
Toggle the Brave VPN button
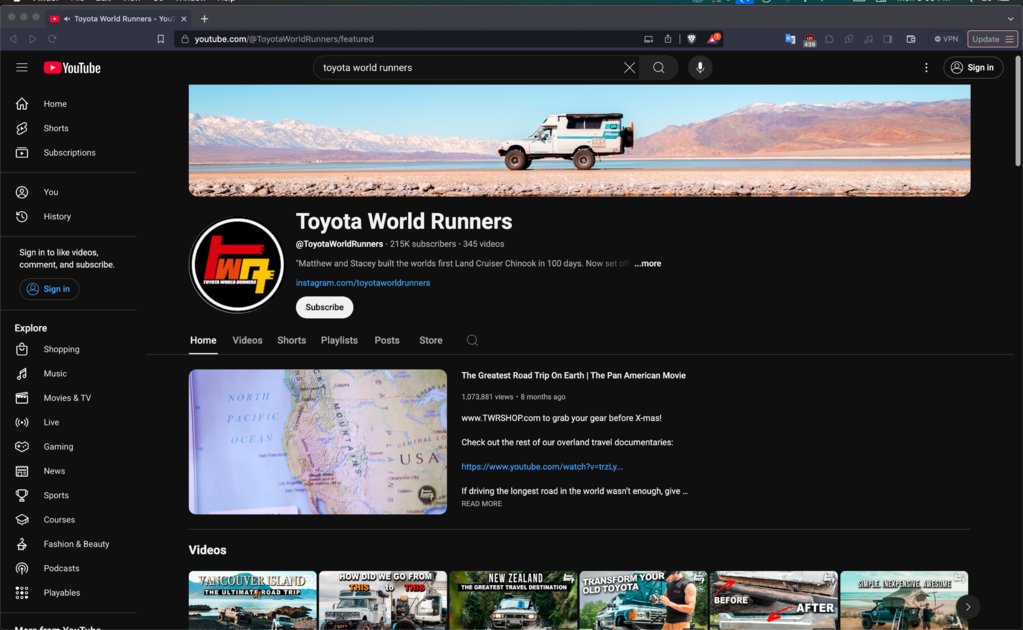tap(946, 39)
